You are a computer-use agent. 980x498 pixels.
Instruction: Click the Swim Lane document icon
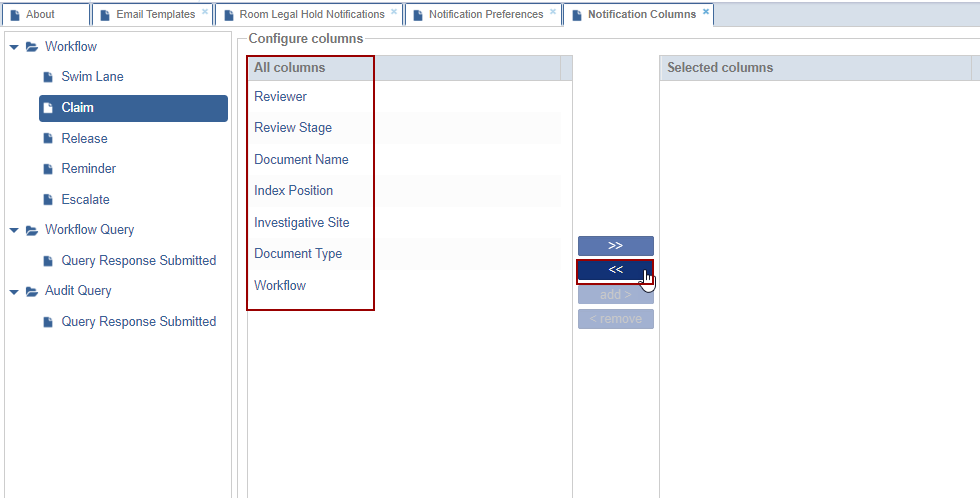coord(48,77)
